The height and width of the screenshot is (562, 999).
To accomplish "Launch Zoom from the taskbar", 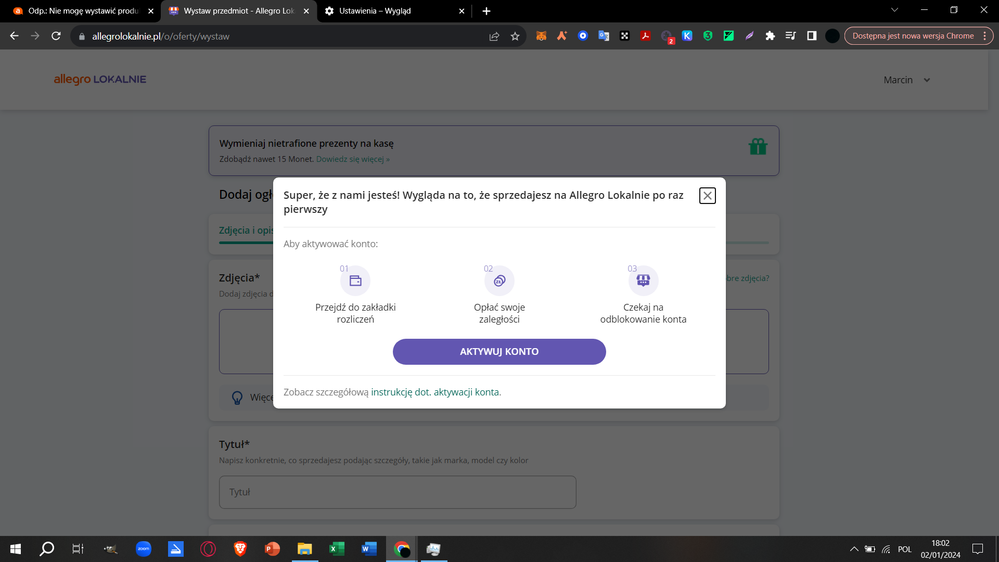I will [143, 549].
